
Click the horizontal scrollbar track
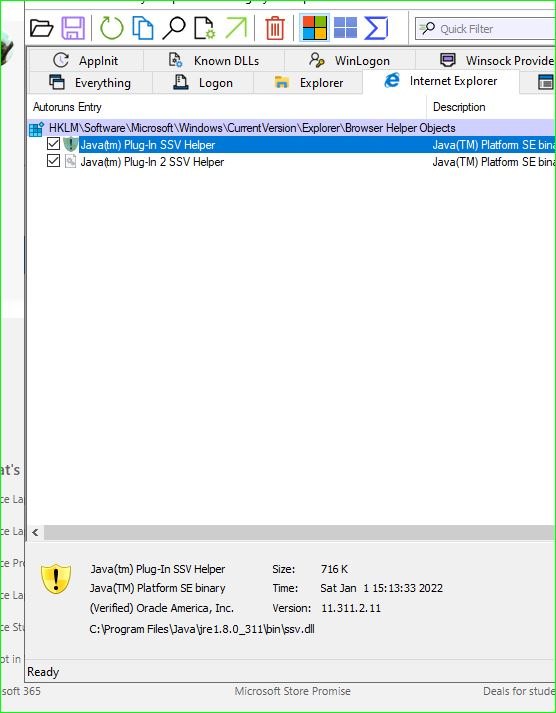pyautogui.click(x=300, y=532)
